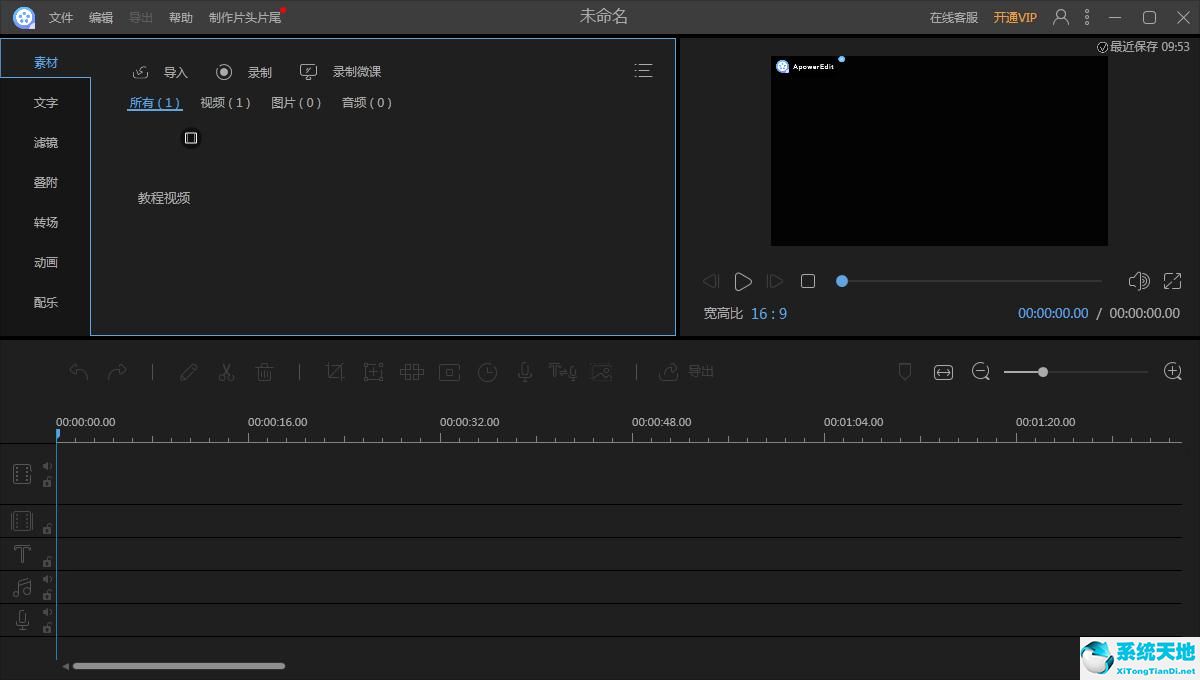1200x680 pixels.
Task: Switch to the 动画 tab
Action: pyautogui.click(x=46, y=262)
